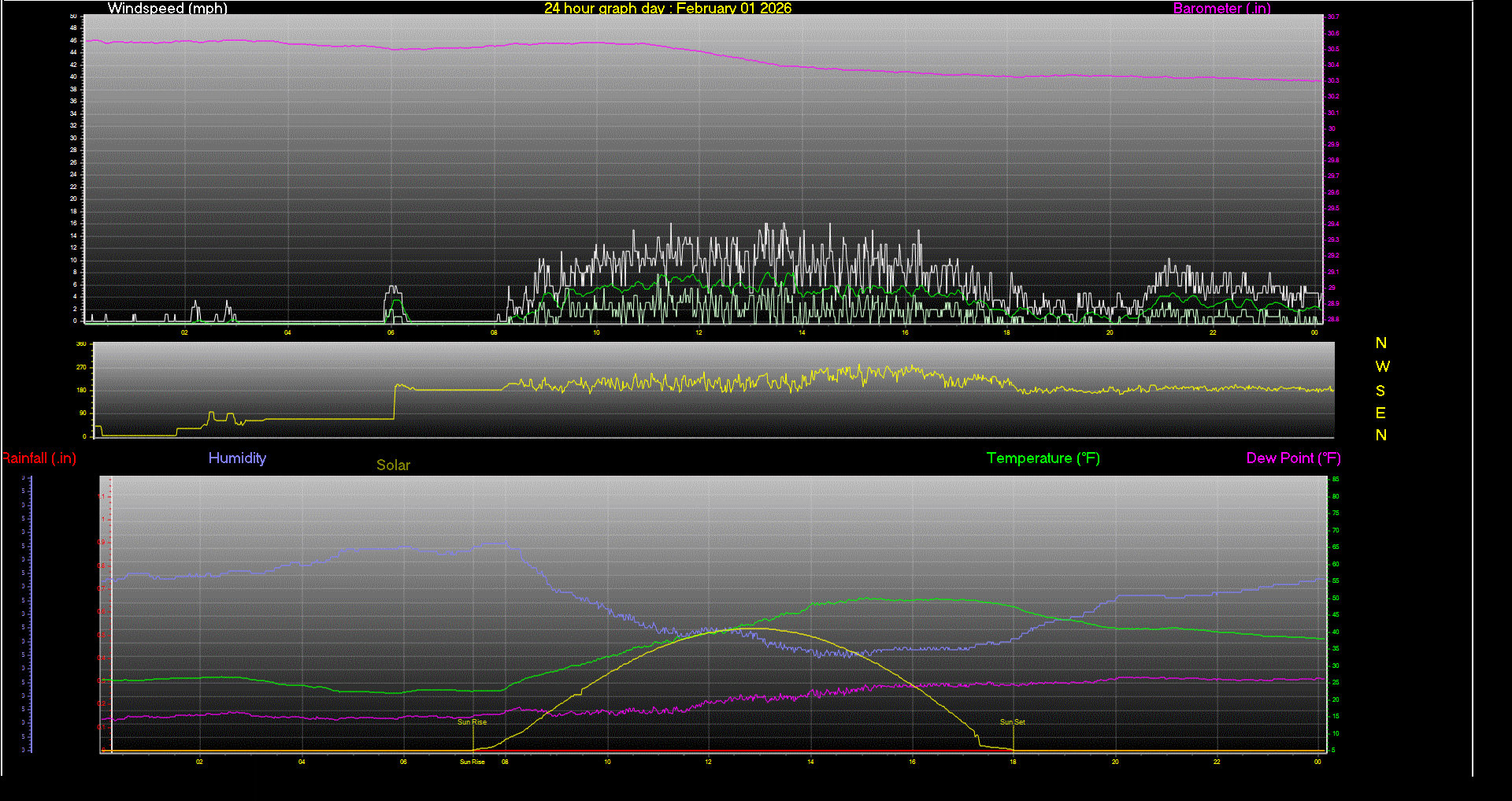
Task: Click the Sun Rise marker label
Action: point(472,722)
